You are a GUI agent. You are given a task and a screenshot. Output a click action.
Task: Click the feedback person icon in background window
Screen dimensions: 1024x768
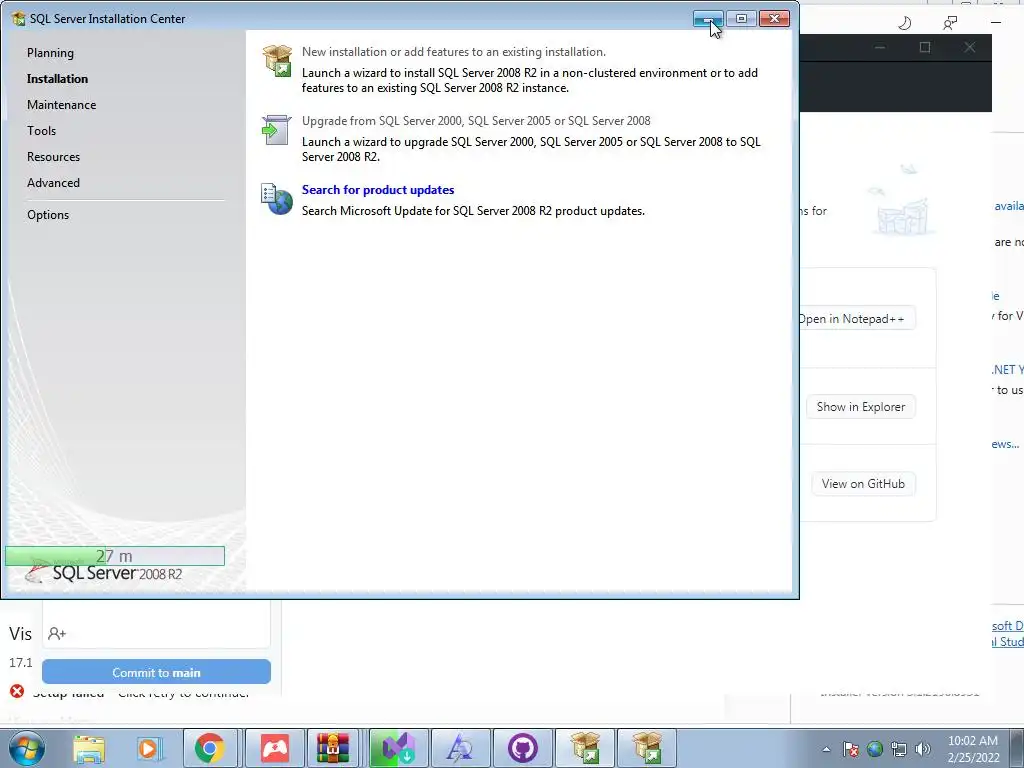click(x=950, y=24)
